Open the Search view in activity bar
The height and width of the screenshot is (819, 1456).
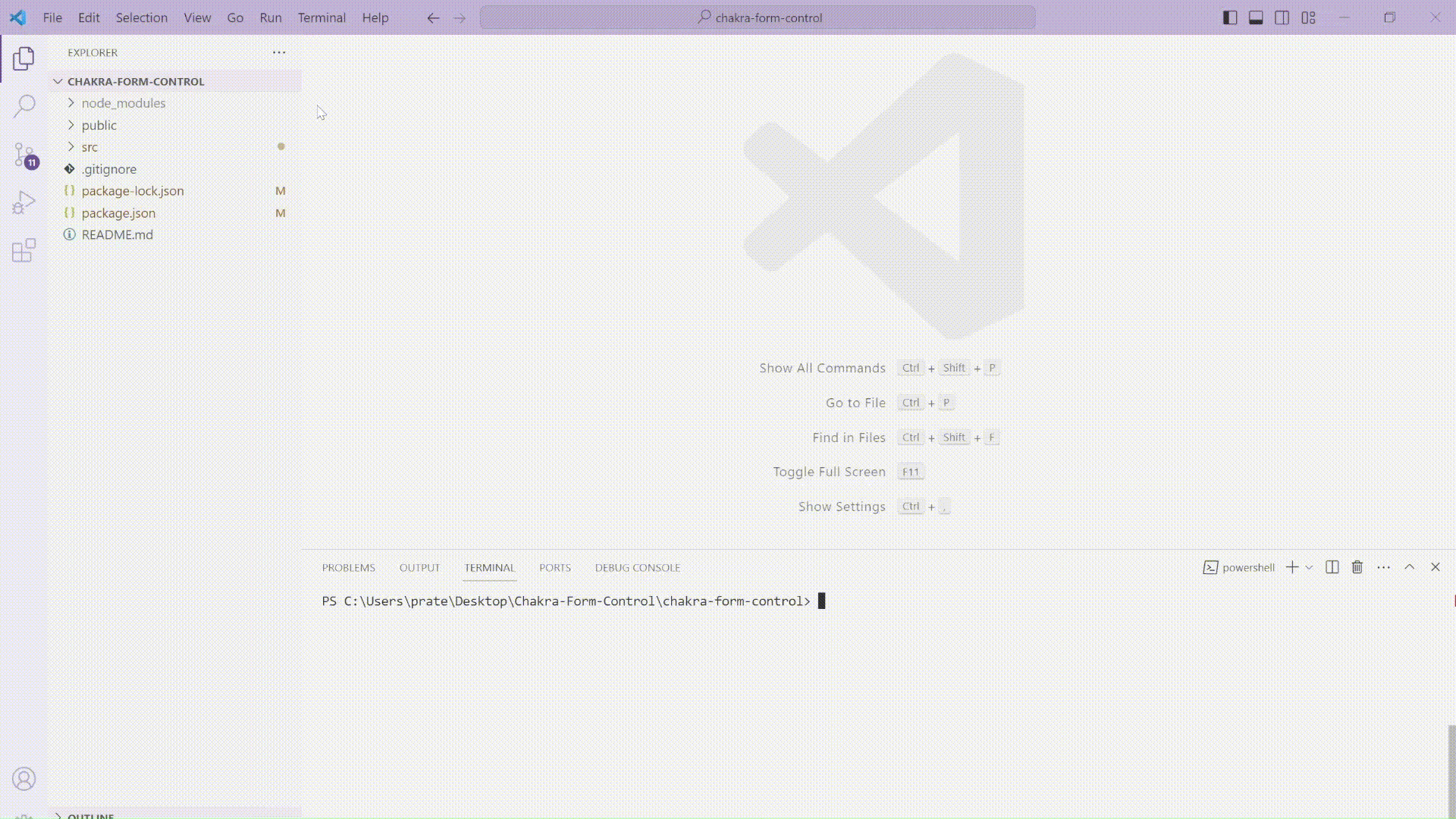24,106
